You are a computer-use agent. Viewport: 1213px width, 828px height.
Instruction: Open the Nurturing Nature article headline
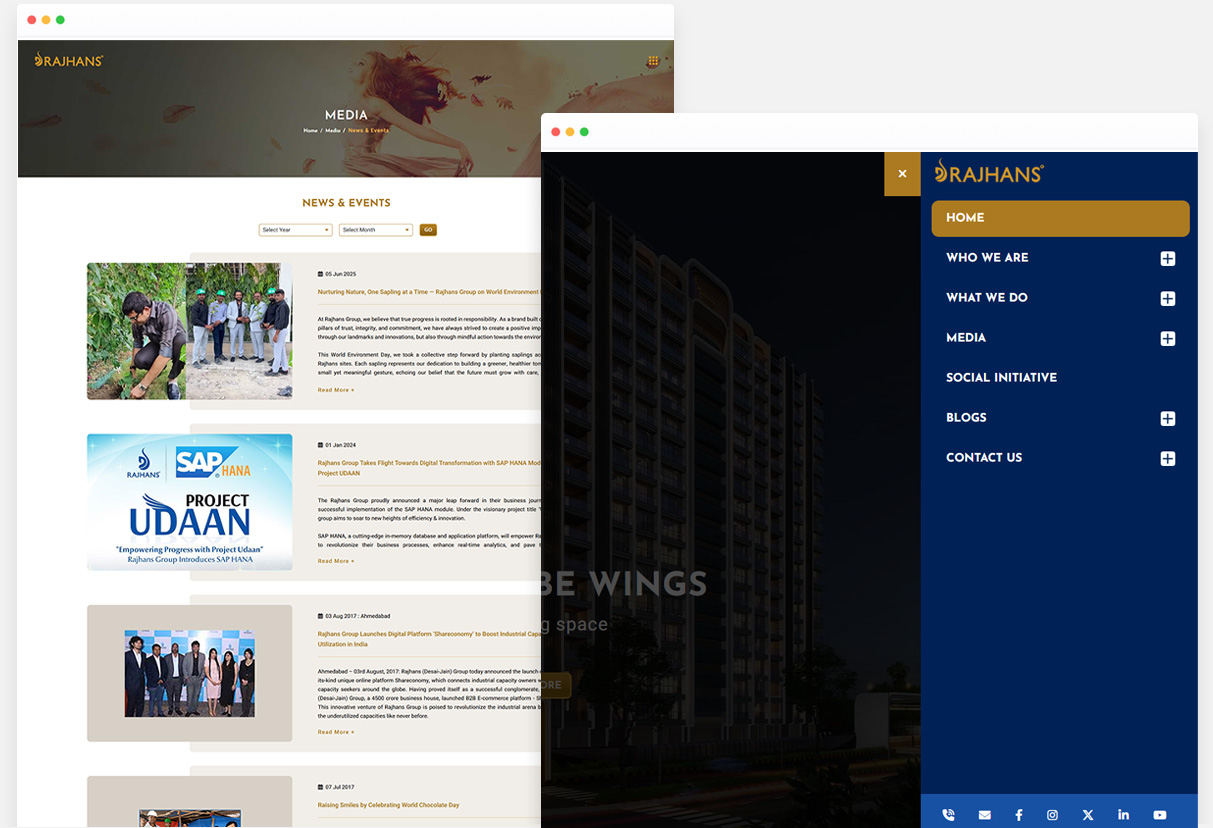[429, 292]
